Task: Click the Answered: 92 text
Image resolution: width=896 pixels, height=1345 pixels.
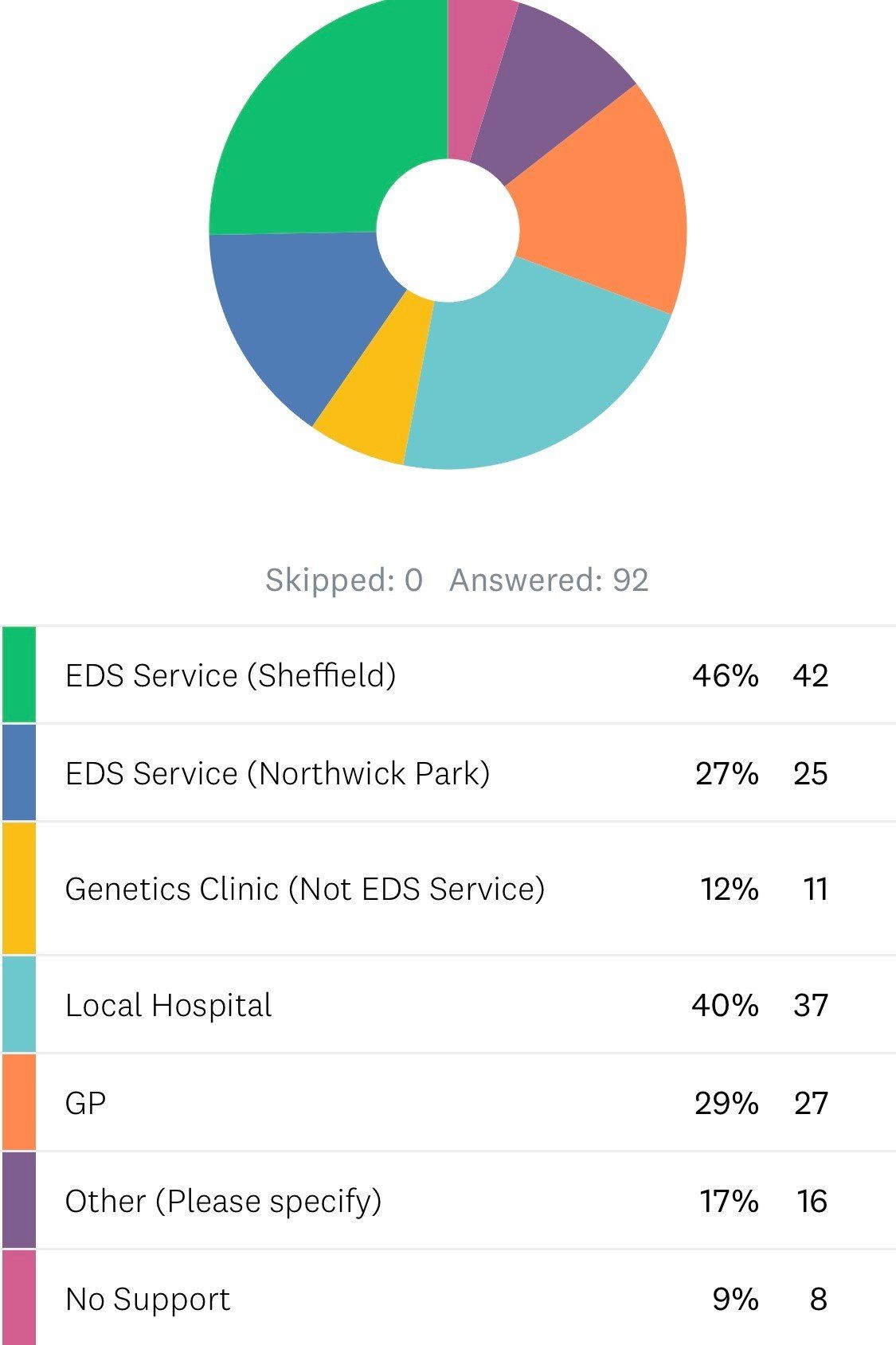Action: (549, 580)
